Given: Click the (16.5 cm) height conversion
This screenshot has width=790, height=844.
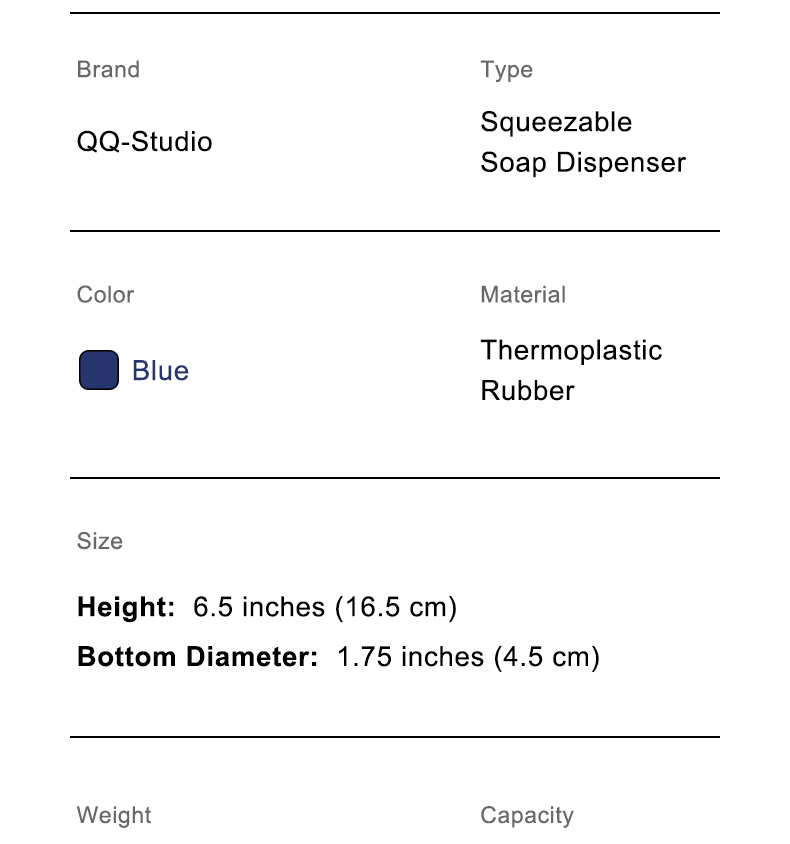Looking at the screenshot, I should (395, 607).
